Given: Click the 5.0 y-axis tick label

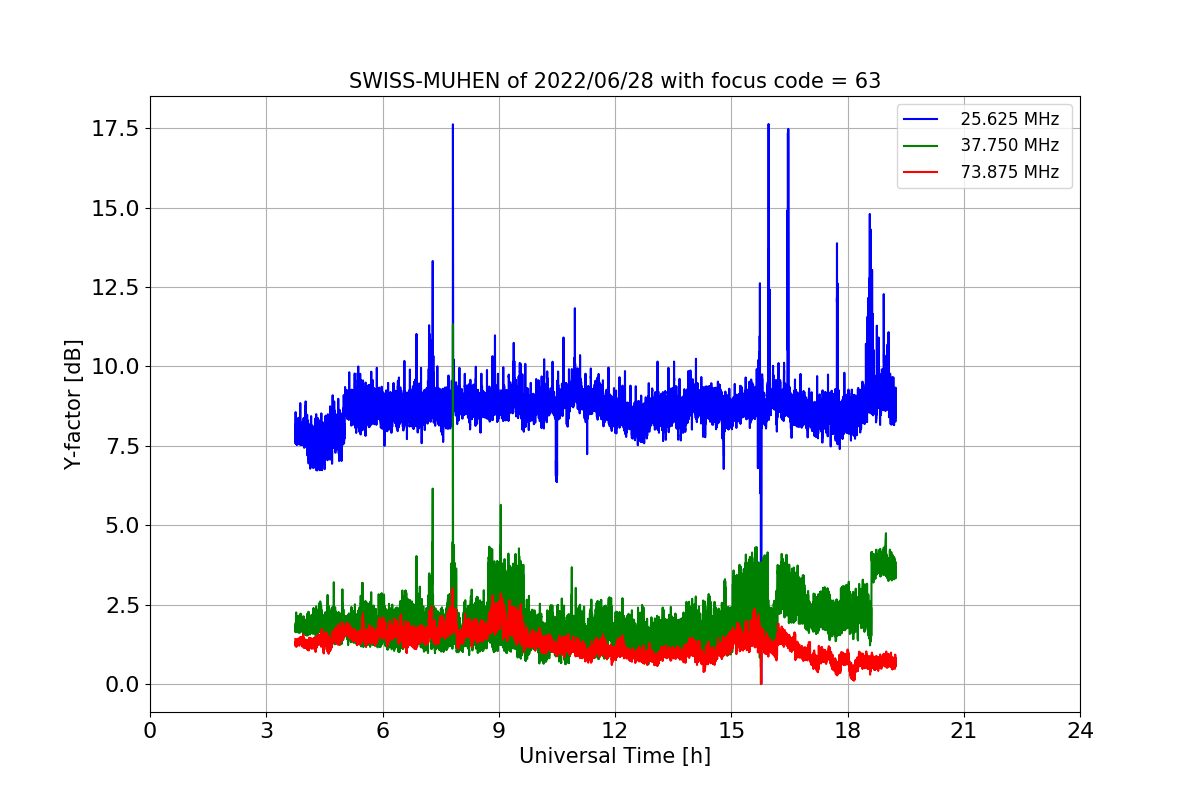Looking at the screenshot, I should [x=122, y=525].
